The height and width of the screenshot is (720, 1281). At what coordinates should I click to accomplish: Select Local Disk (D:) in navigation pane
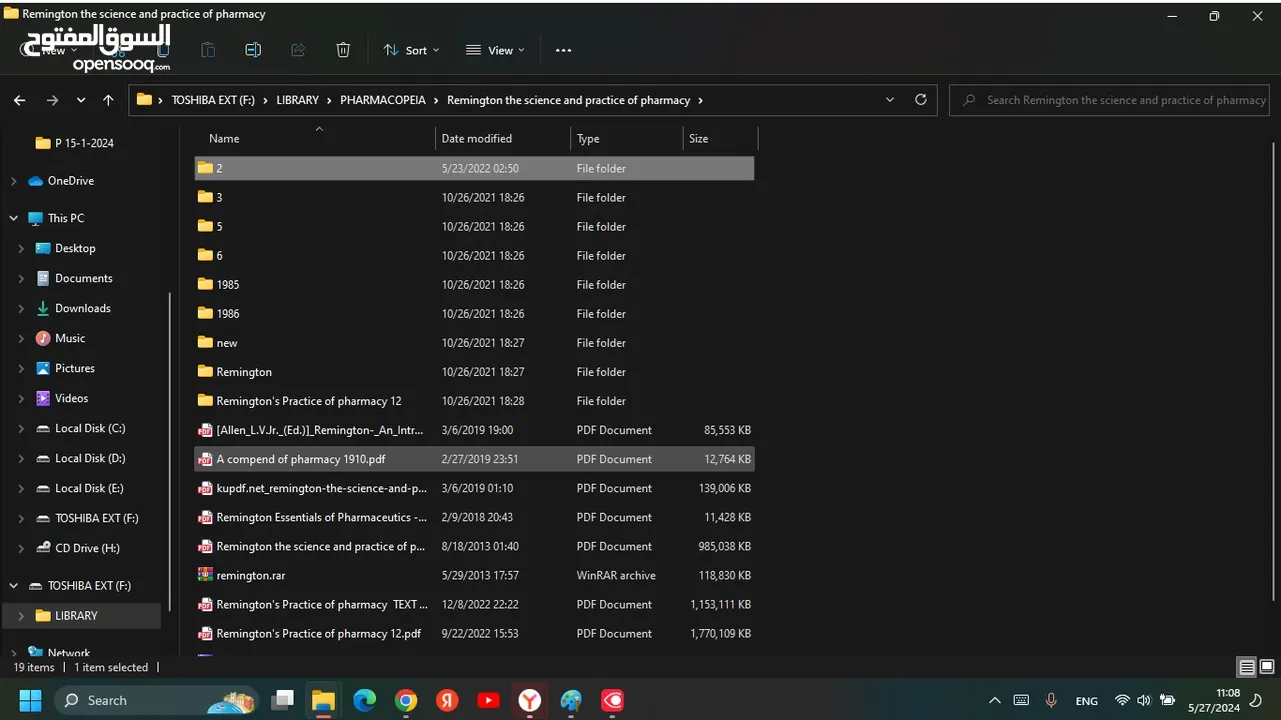click(90, 458)
